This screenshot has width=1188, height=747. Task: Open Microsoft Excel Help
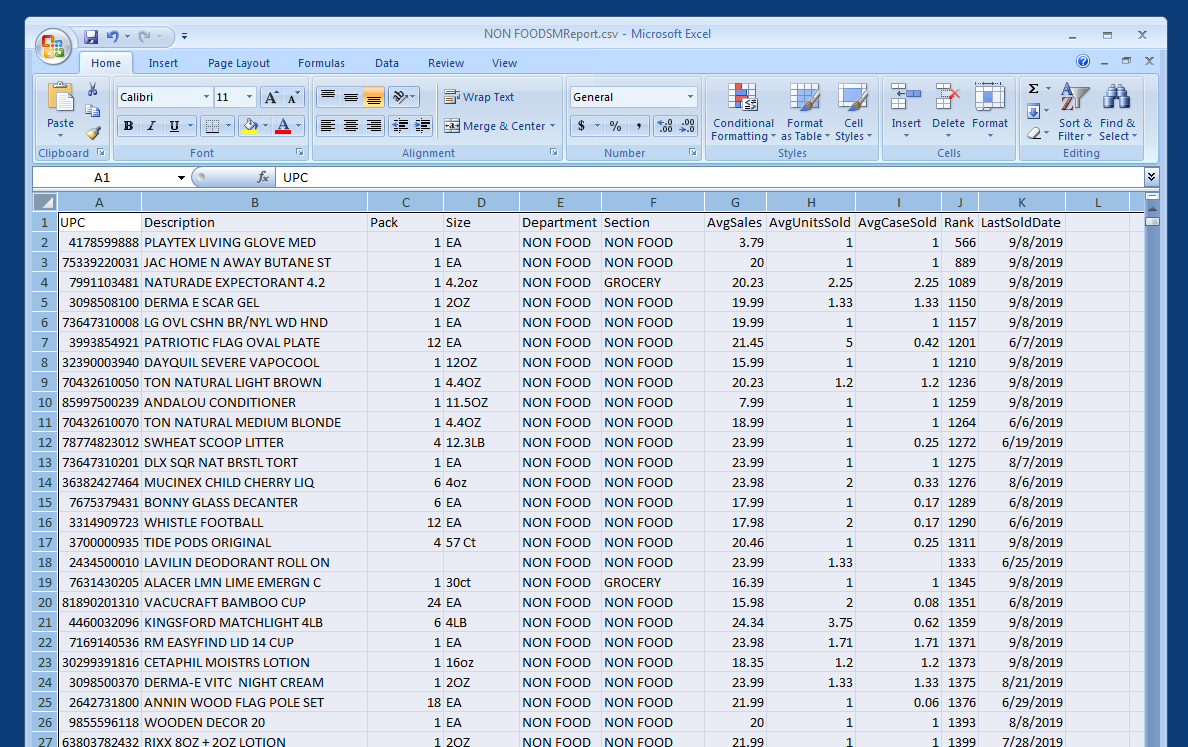[1083, 61]
